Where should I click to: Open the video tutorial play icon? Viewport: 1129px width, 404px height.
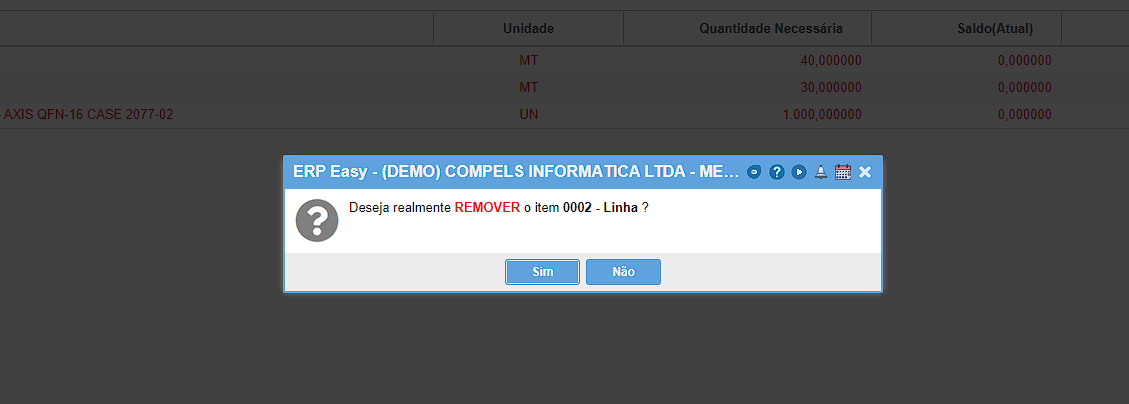[x=799, y=172]
